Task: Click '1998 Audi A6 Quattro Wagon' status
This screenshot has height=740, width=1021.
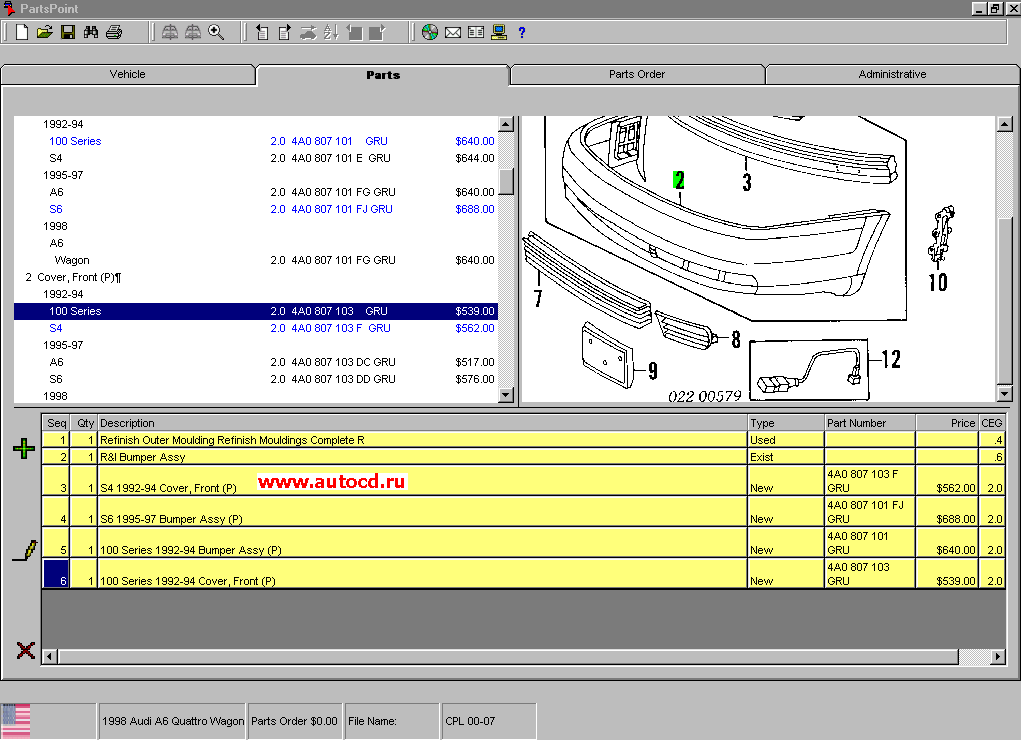Action: 173,721
